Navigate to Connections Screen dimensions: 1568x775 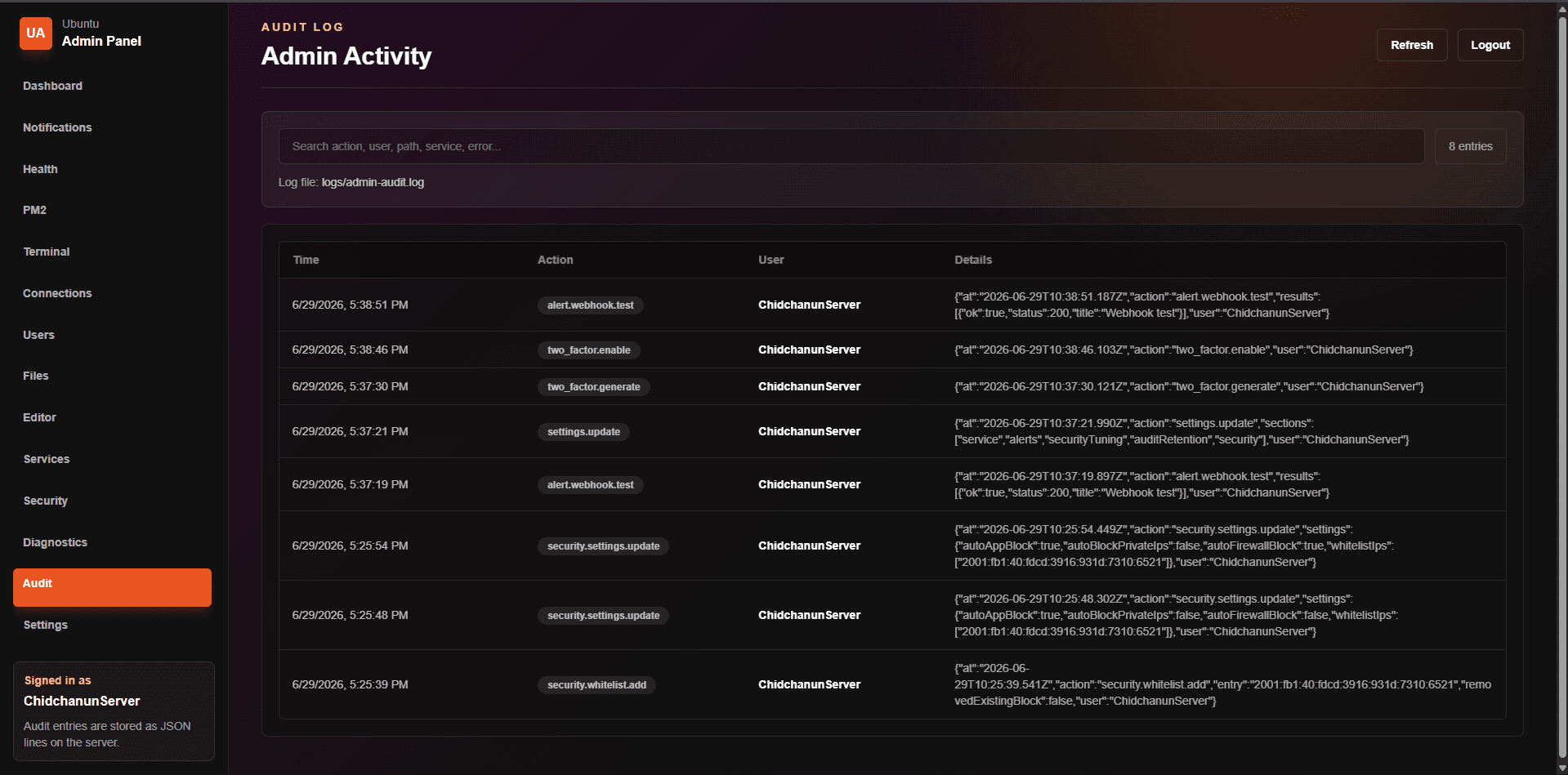tap(57, 293)
